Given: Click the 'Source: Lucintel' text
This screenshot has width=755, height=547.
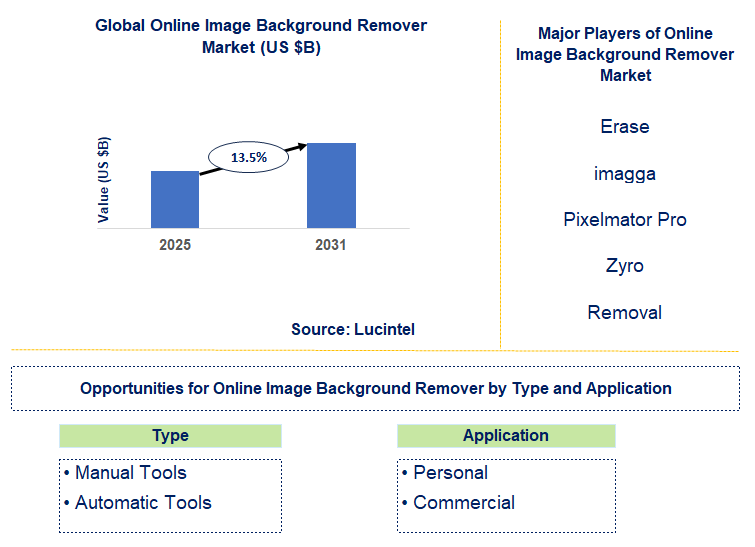Looking at the screenshot, I should pyautogui.click(x=353, y=329).
